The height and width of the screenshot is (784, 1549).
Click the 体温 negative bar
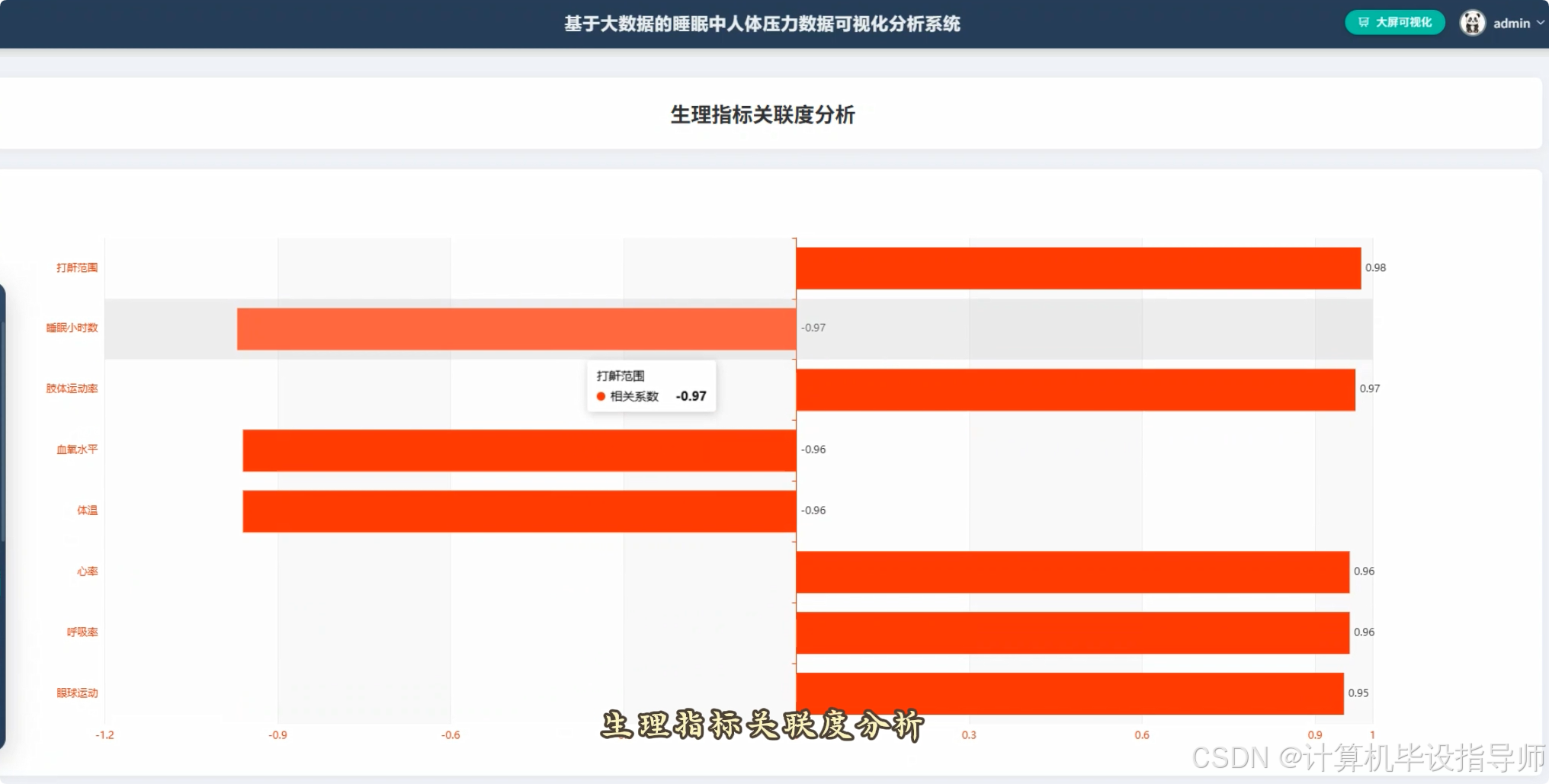[x=520, y=511]
